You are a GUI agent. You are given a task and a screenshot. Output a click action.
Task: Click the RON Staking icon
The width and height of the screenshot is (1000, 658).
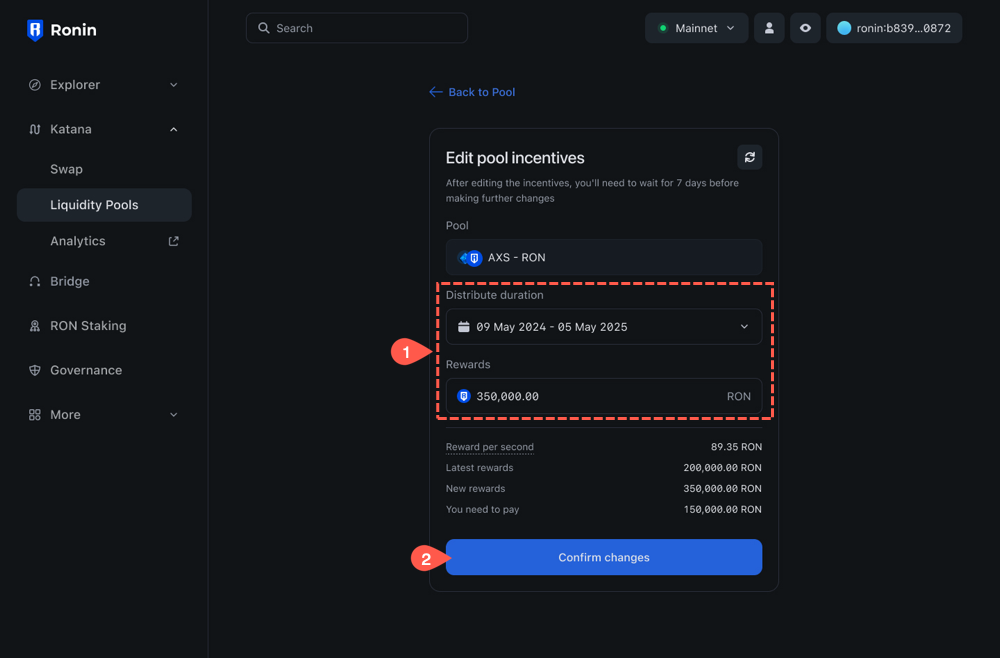tap(35, 325)
